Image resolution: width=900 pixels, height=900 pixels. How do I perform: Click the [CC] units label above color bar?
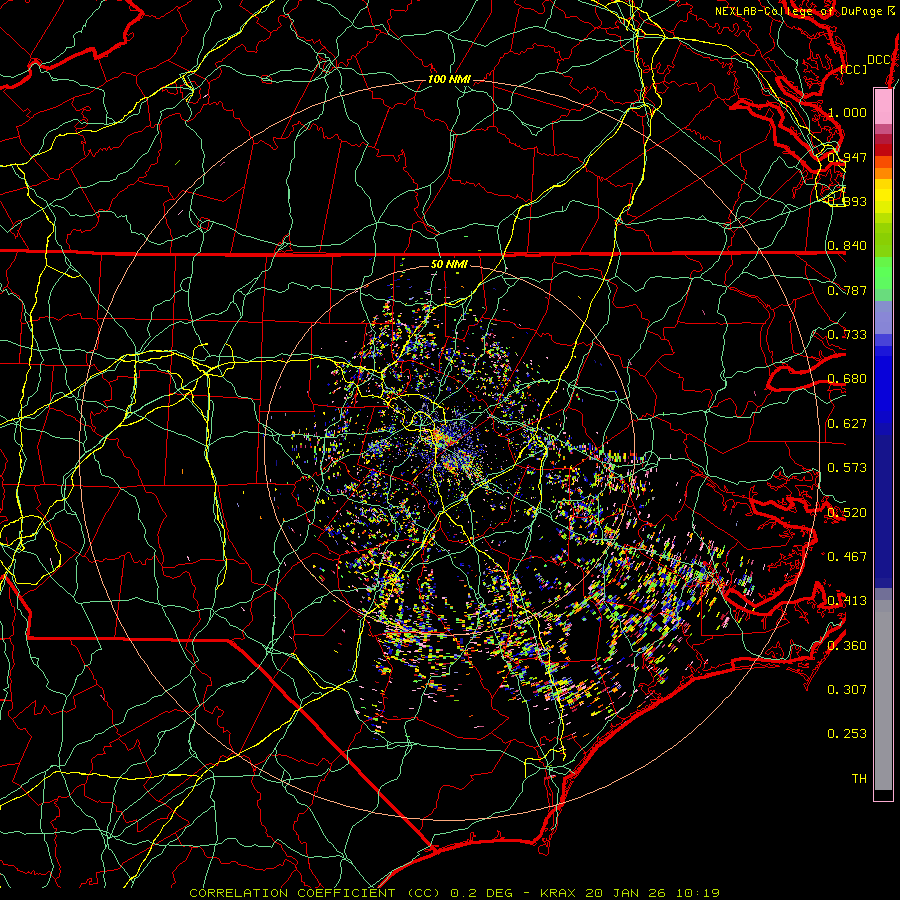pyautogui.click(x=854, y=69)
